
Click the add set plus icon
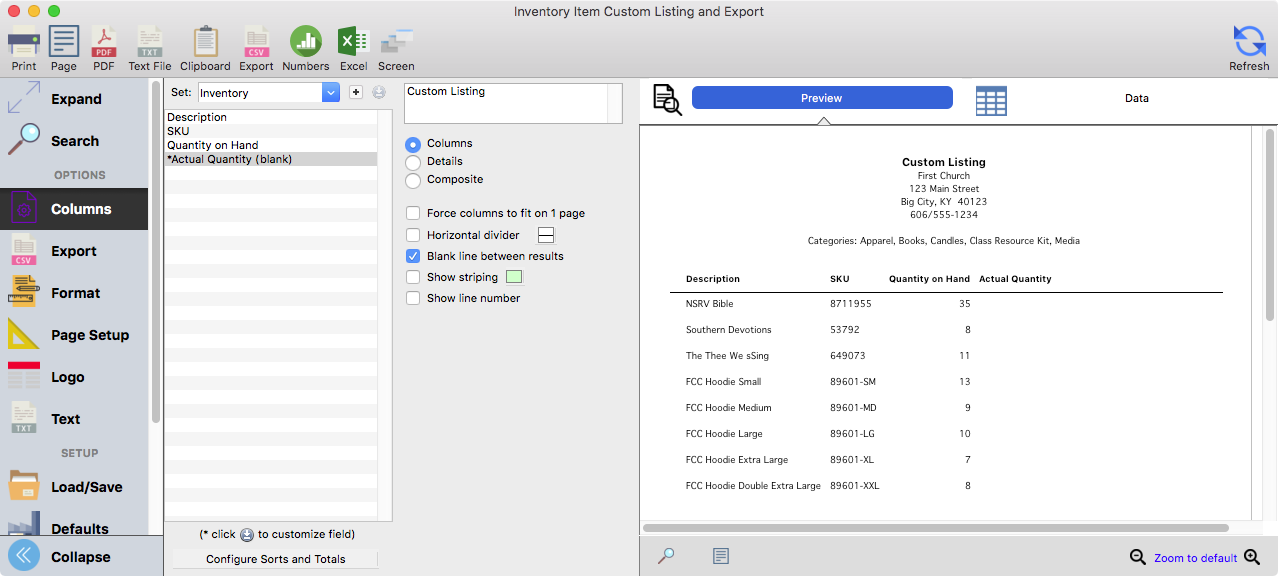point(356,93)
